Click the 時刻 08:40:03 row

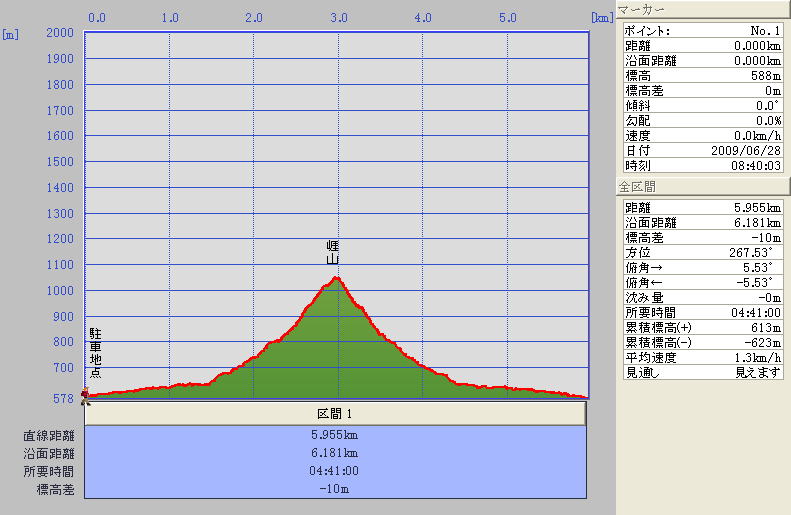pos(703,165)
